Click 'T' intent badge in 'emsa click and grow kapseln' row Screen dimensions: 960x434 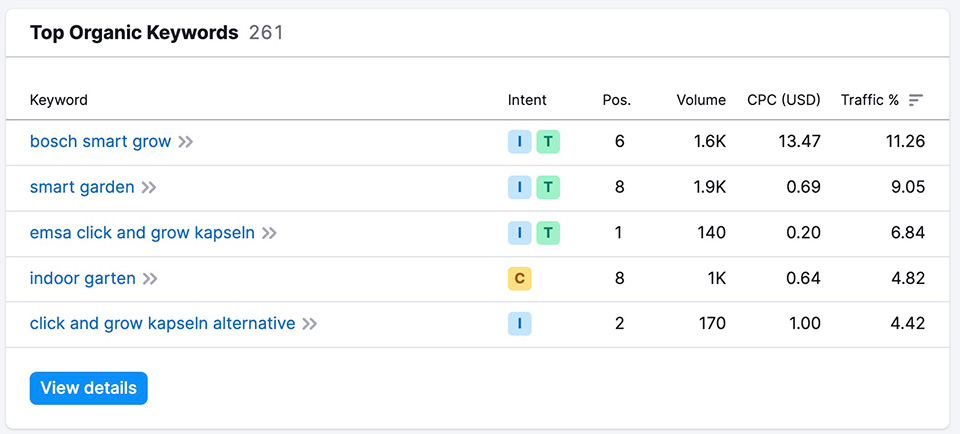549,233
